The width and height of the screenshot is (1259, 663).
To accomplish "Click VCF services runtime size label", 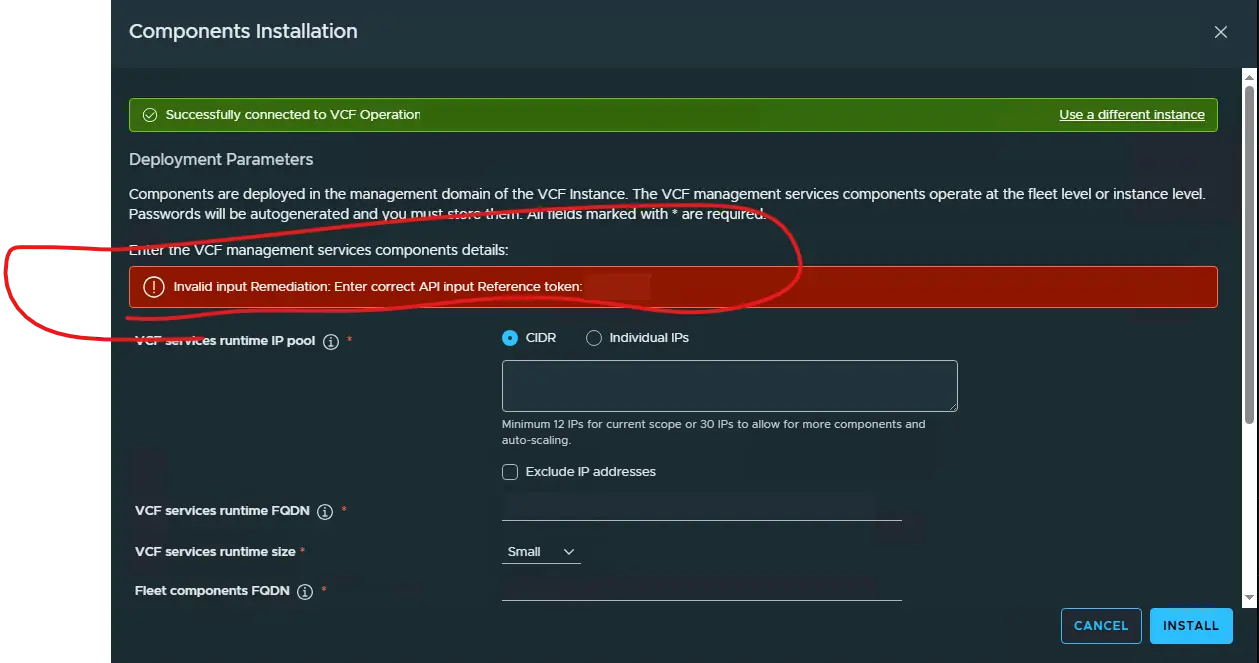I will [x=215, y=552].
